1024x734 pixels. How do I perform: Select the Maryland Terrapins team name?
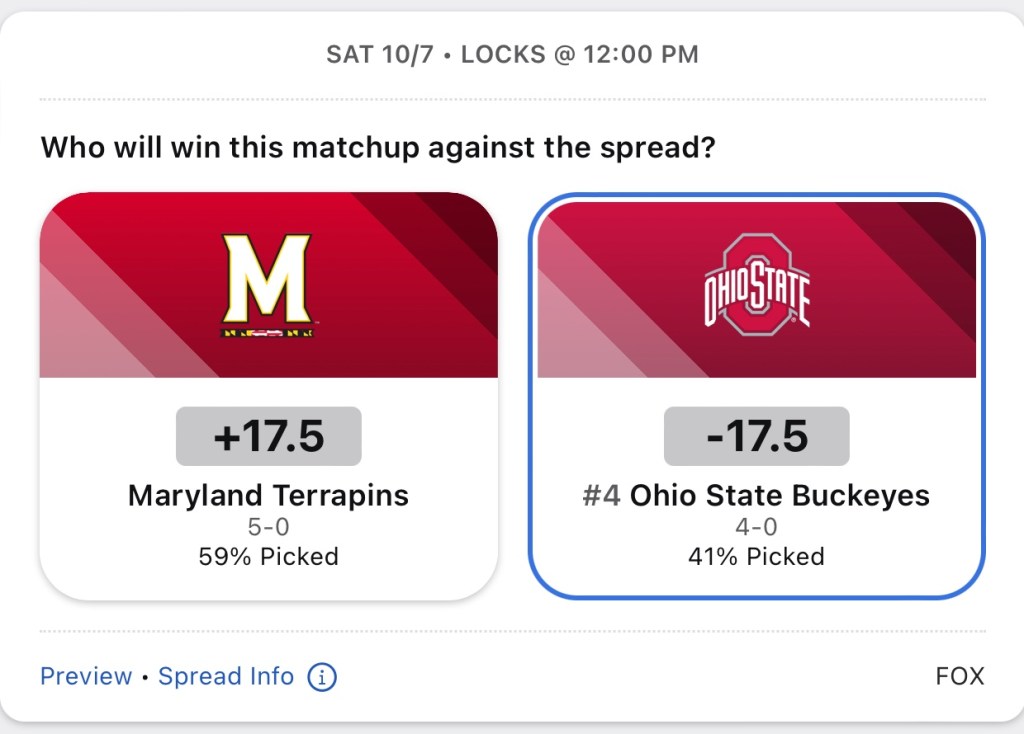[x=268, y=495]
